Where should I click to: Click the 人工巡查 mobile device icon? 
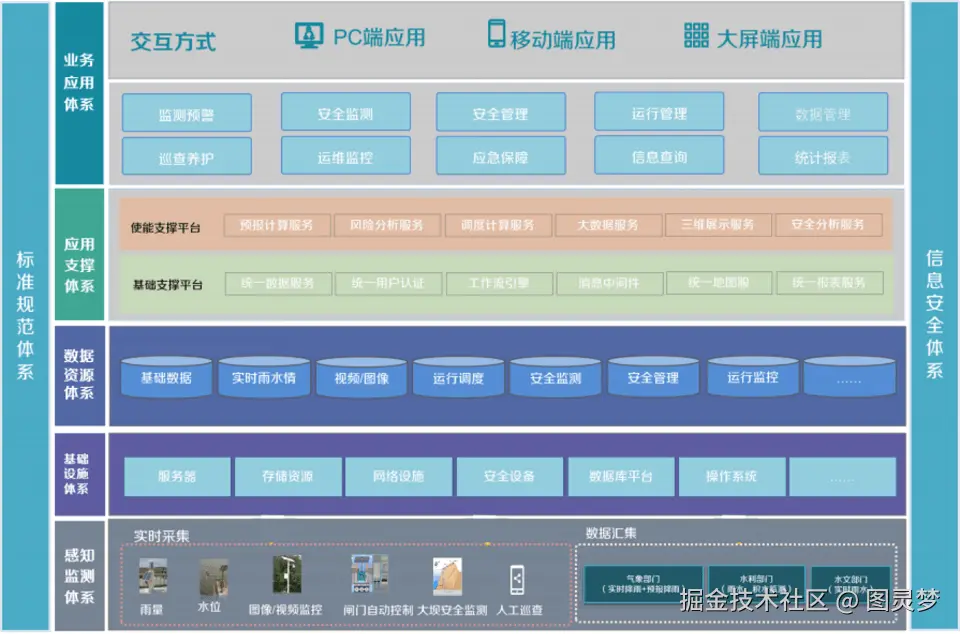pyautogui.click(x=518, y=578)
